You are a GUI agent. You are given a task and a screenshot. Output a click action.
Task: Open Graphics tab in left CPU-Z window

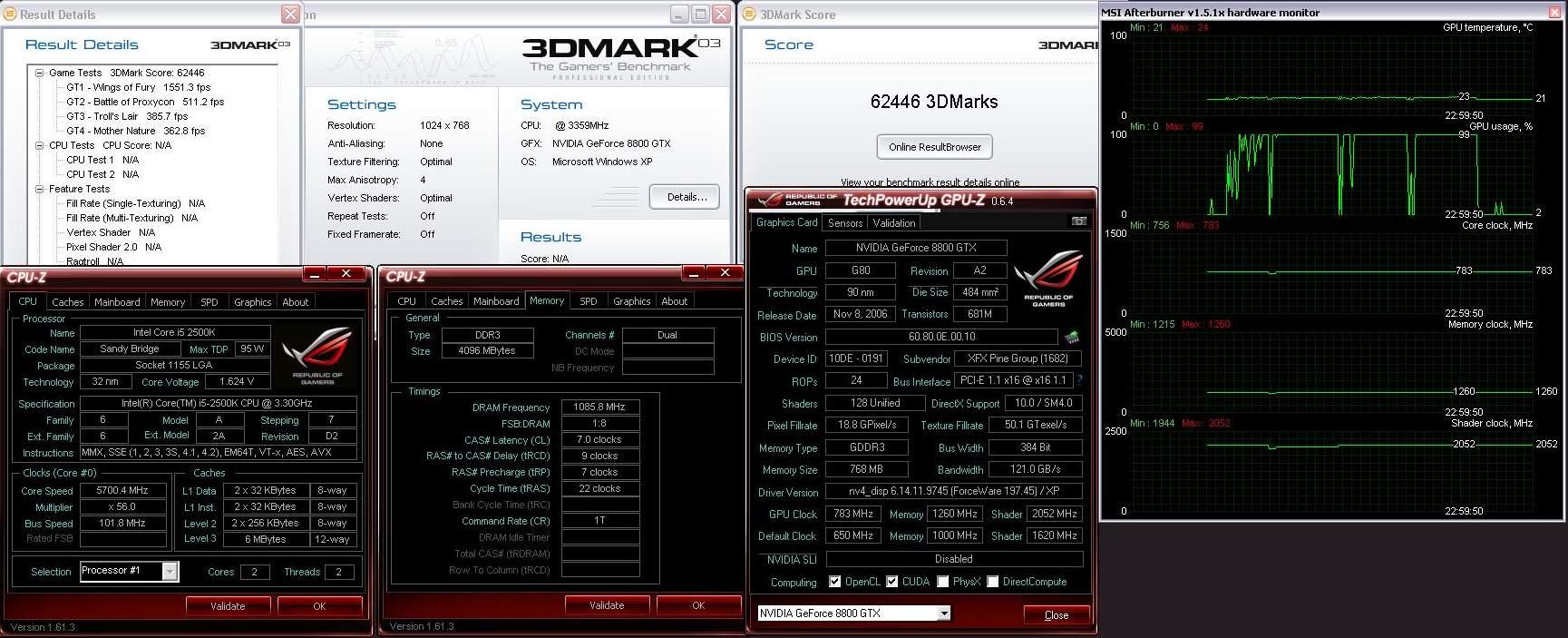coord(252,302)
